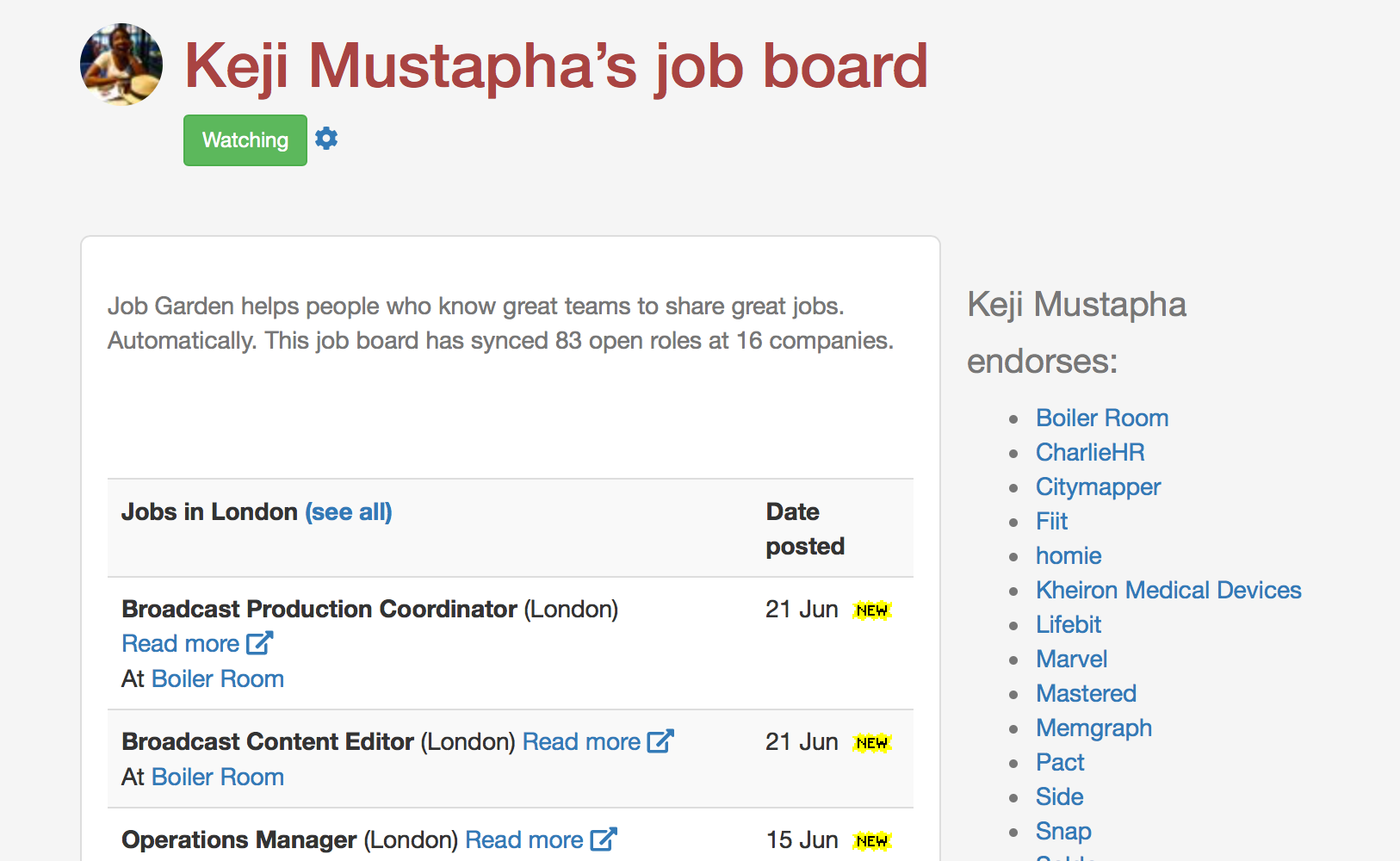Click the "Date posted" column header
1400x861 pixels.
coord(805,530)
